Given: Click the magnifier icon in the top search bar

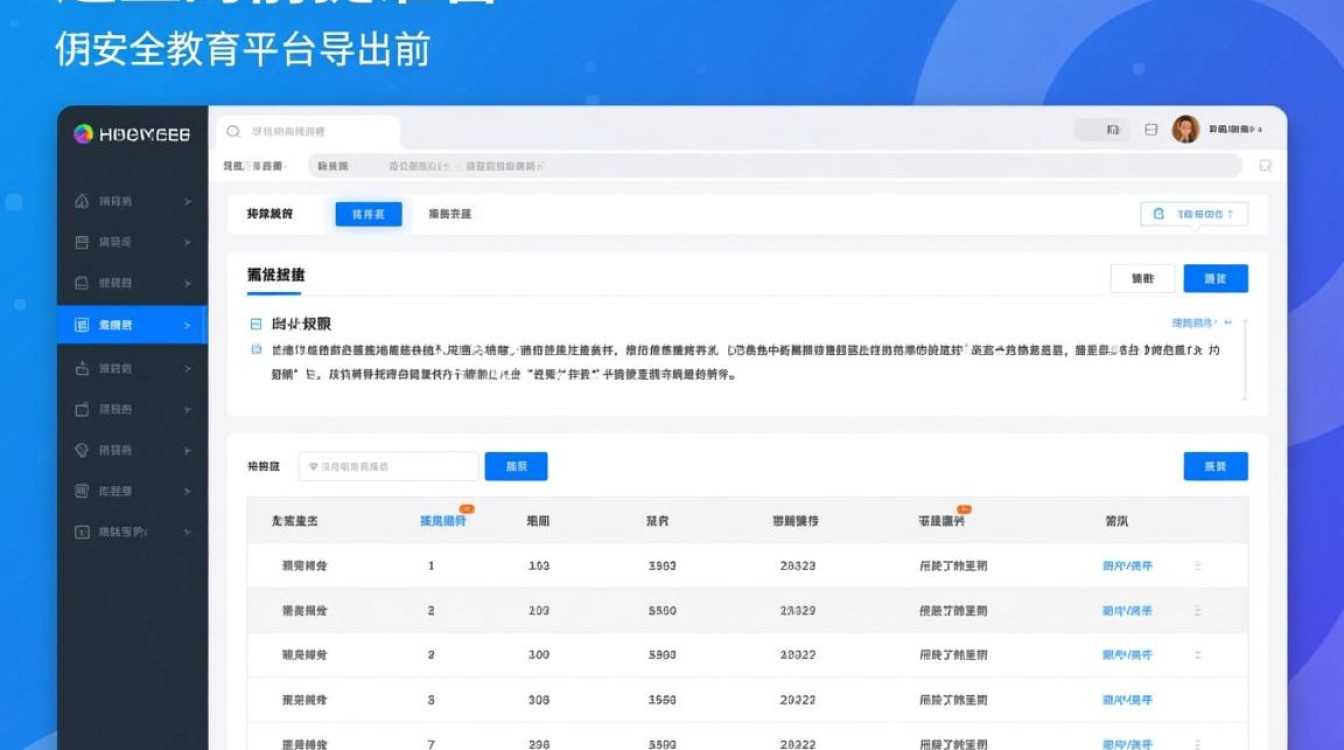Looking at the screenshot, I should pos(231,131).
